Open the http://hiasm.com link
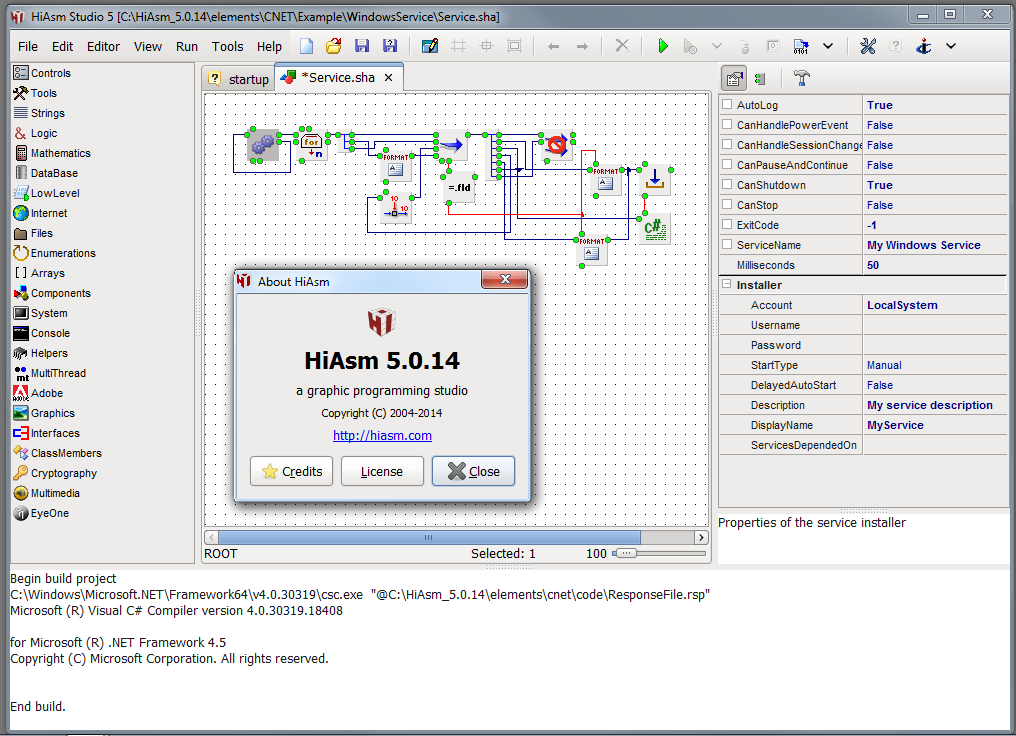This screenshot has height=736, width=1016. click(382, 435)
